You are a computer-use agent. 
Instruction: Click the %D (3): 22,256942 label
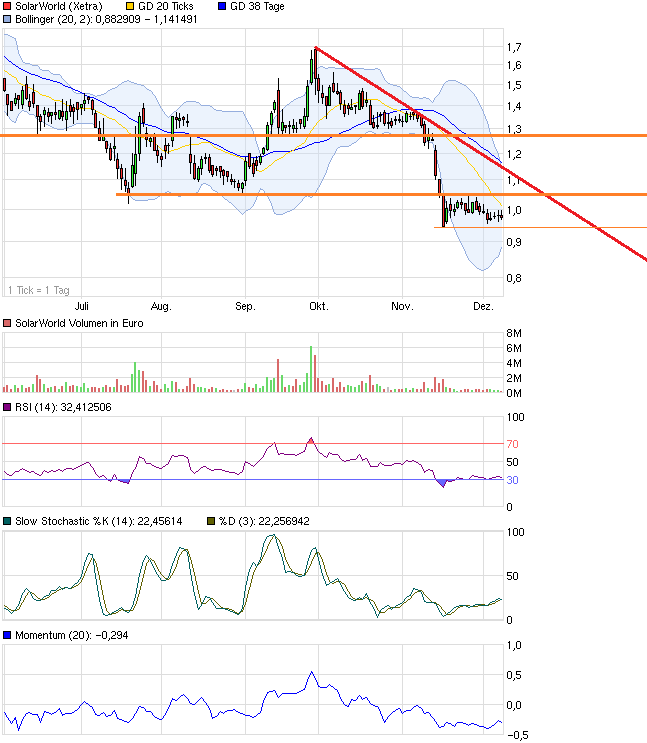pyautogui.click(x=264, y=521)
